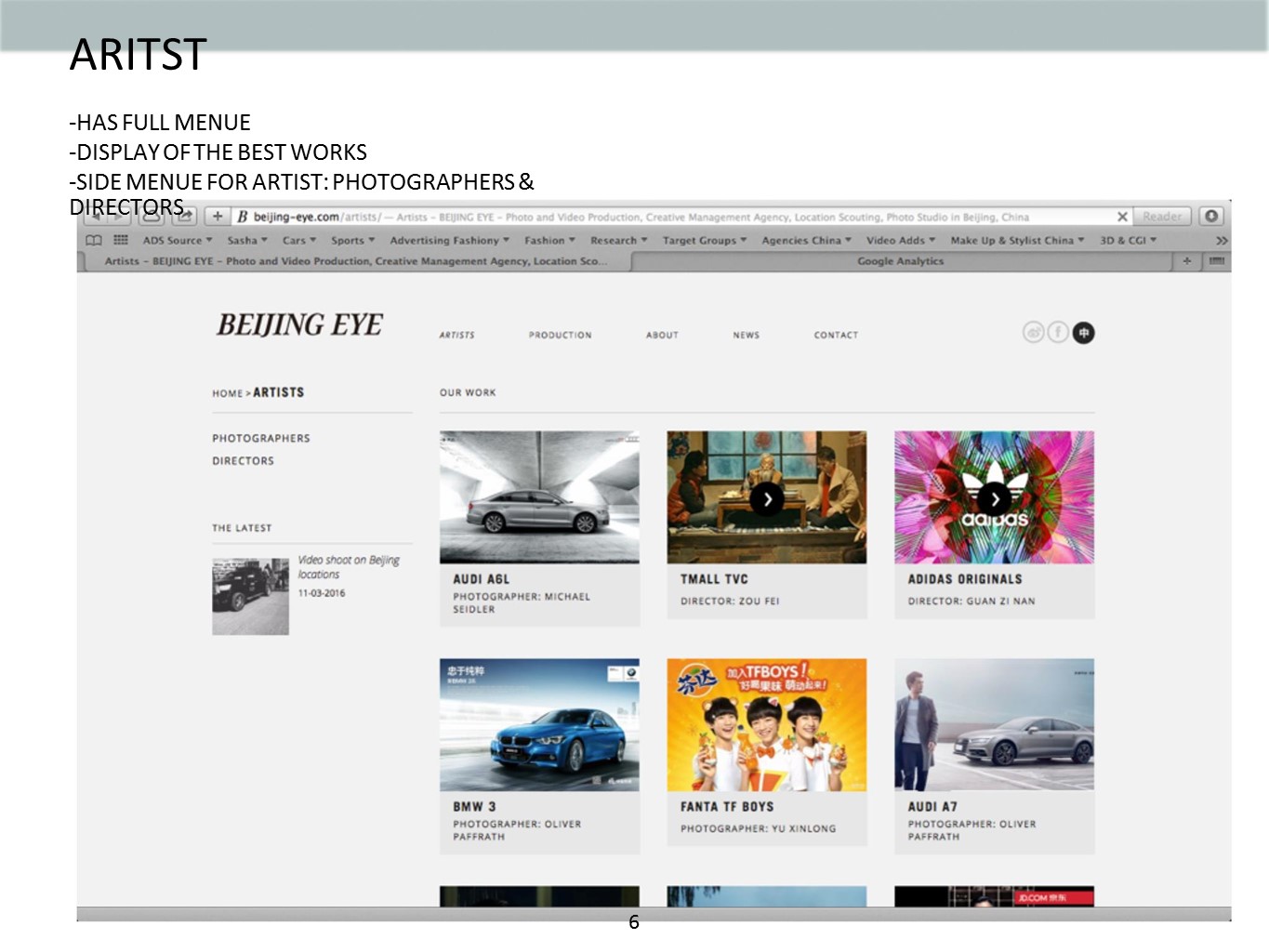The image size is (1269, 952).
Task: Expand the Sasha bookmarks folder
Action: 247,240
